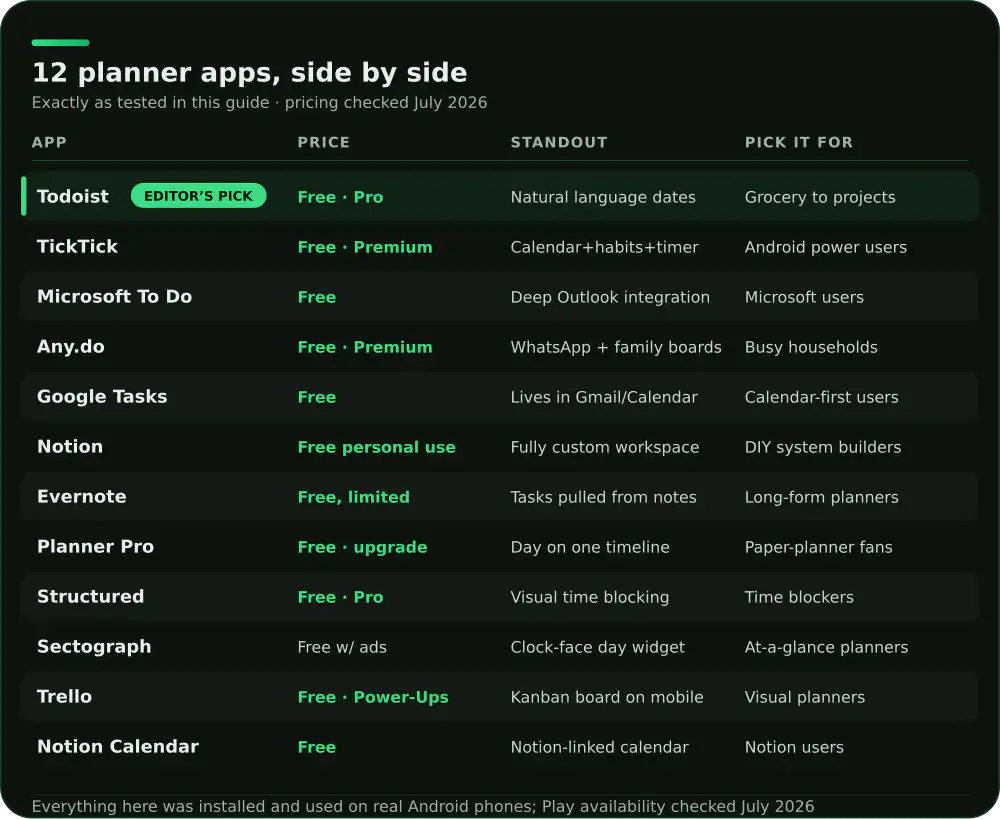1000x819 pixels.
Task: Click 'Grocery to projects' cell
Action: click(820, 197)
